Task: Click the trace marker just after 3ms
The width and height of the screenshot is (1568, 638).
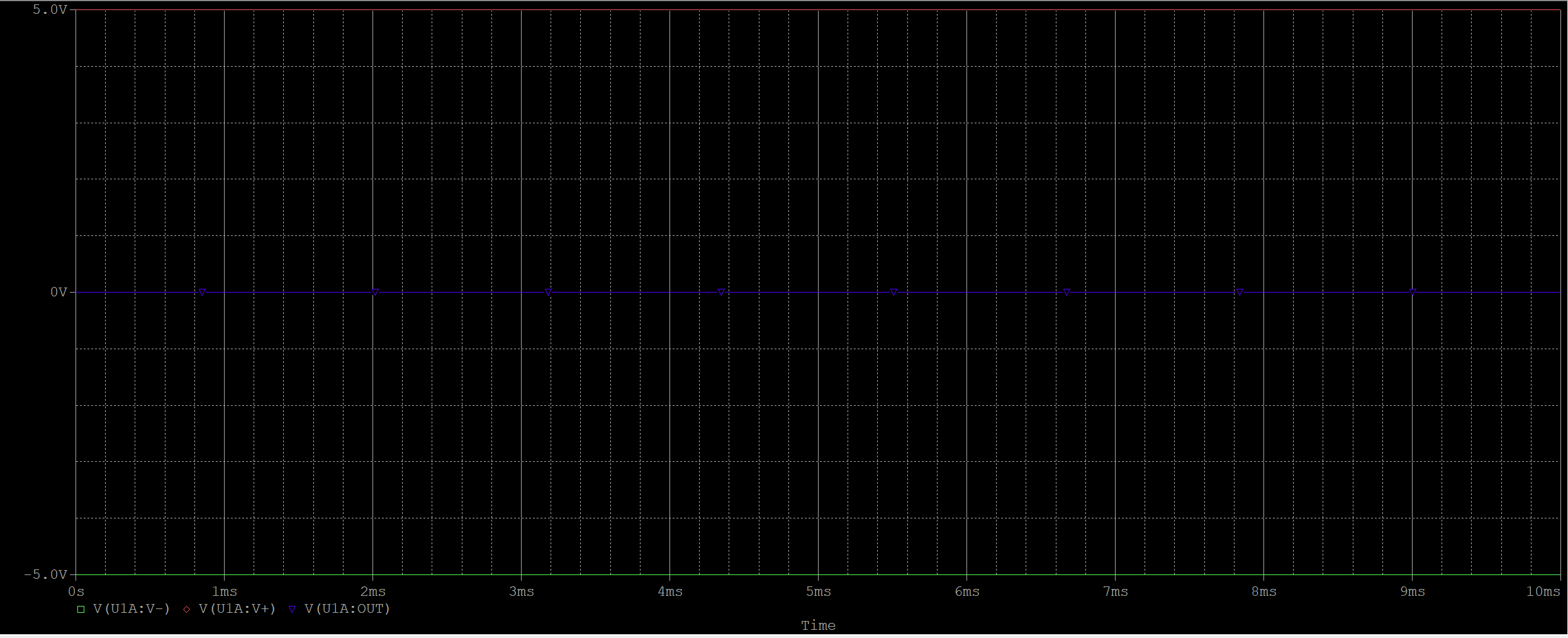Action: click(548, 292)
